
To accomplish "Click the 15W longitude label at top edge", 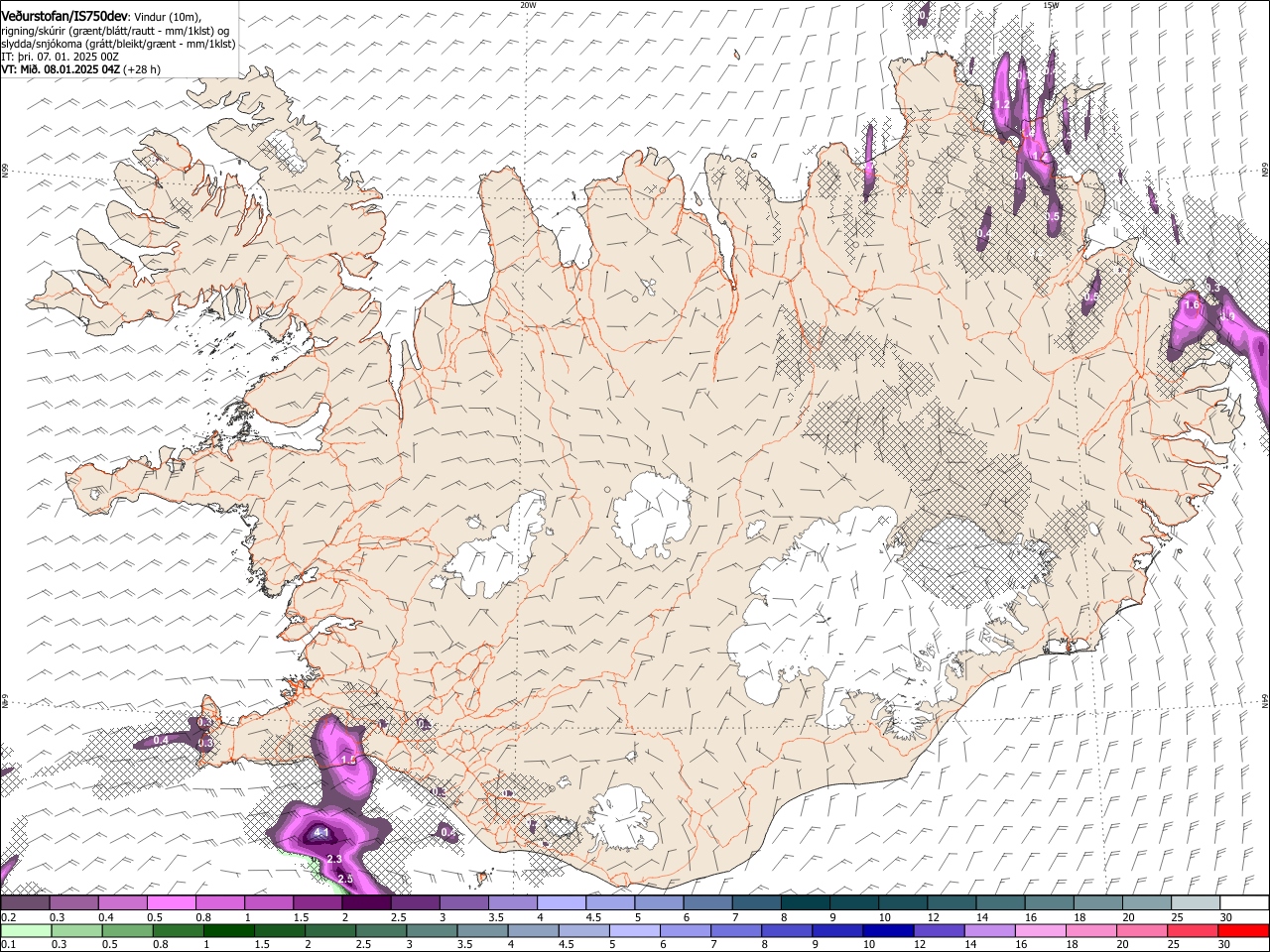I will pos(1051,5).
